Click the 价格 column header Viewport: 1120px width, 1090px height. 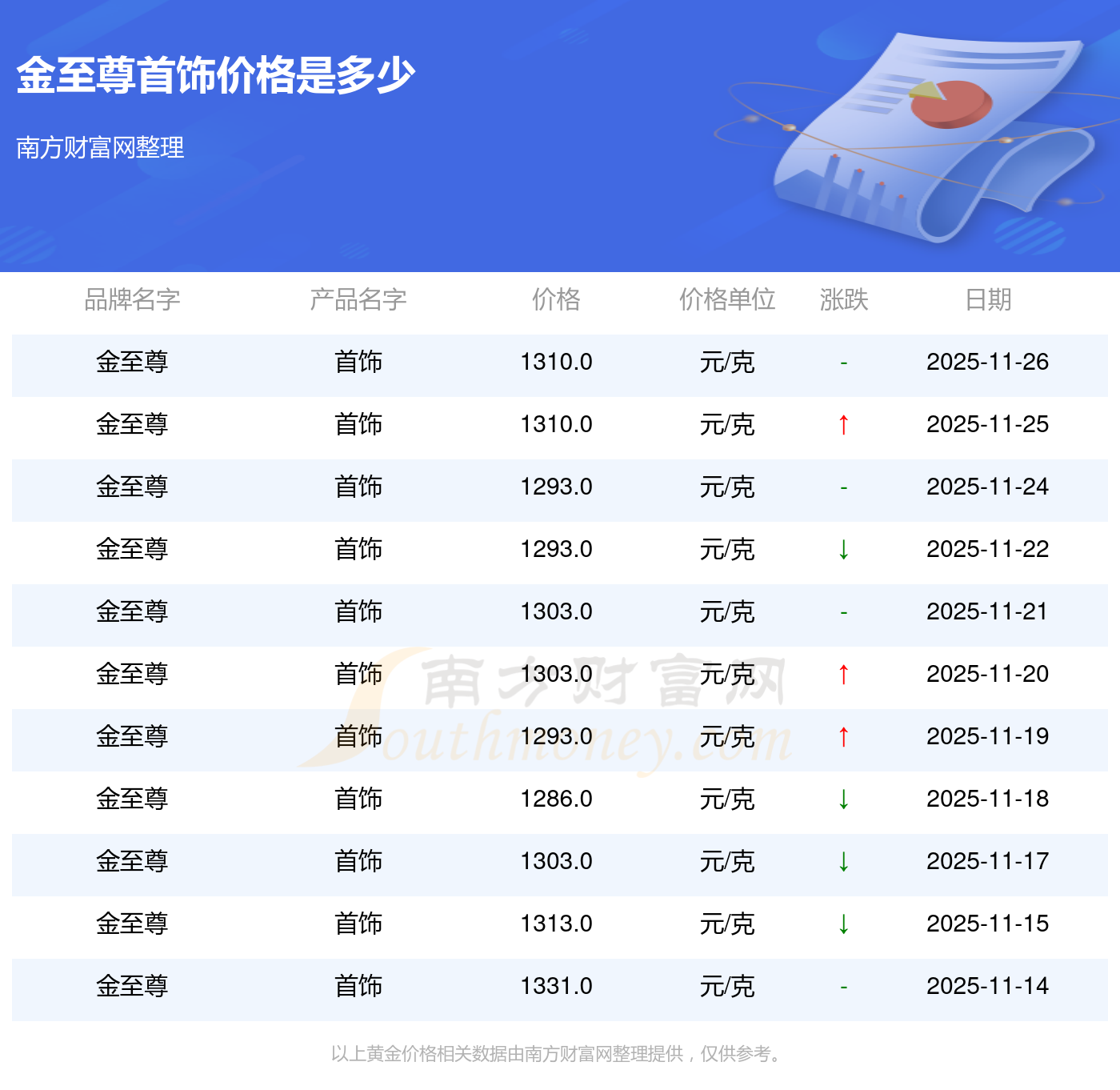(x=556, y=299)
